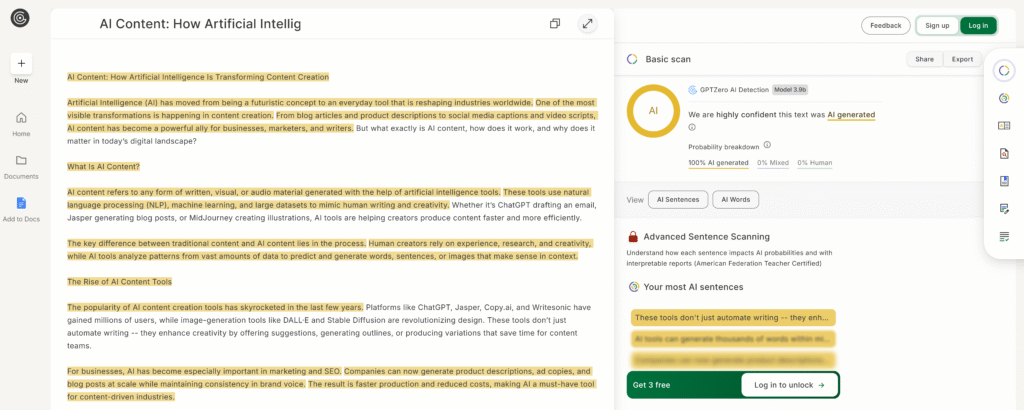Click the Basic scan ring icon in header
This screenshot has height=410, width=1024.
632,59
